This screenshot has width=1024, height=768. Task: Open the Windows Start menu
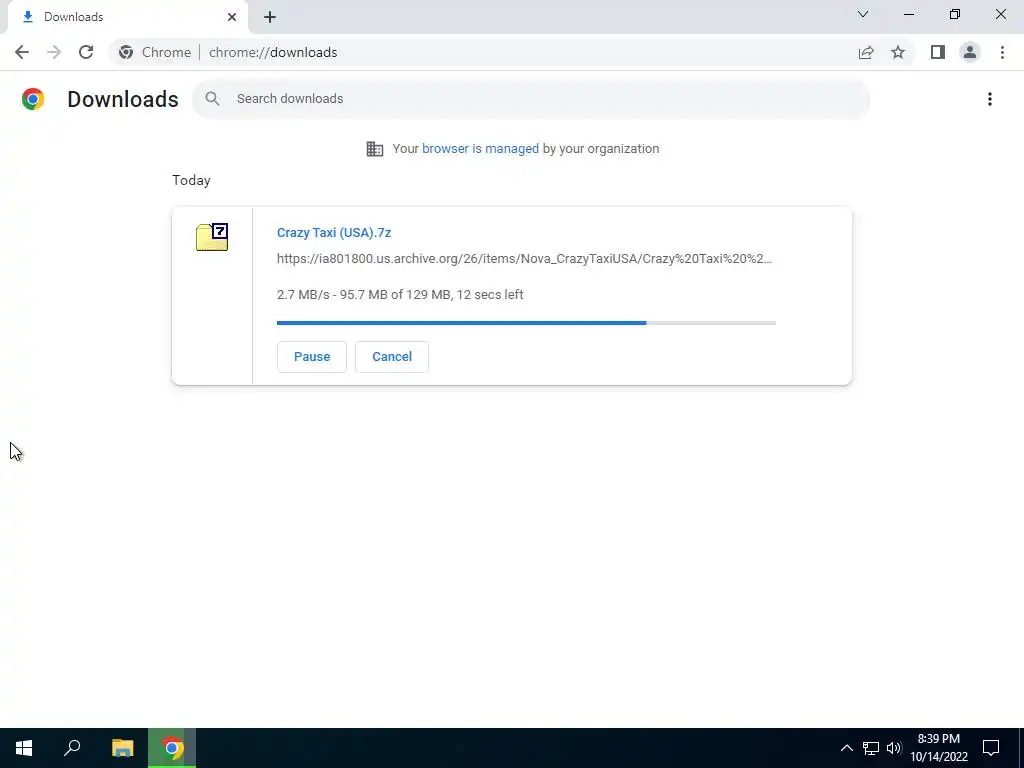coord(24,748)
